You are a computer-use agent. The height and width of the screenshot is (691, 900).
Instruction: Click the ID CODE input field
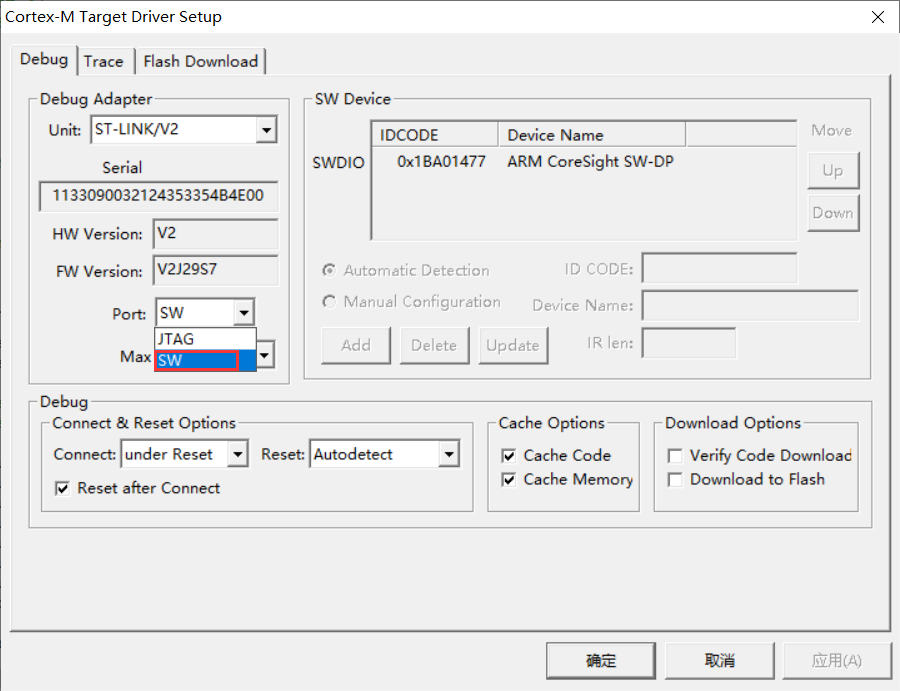[719, 268]
